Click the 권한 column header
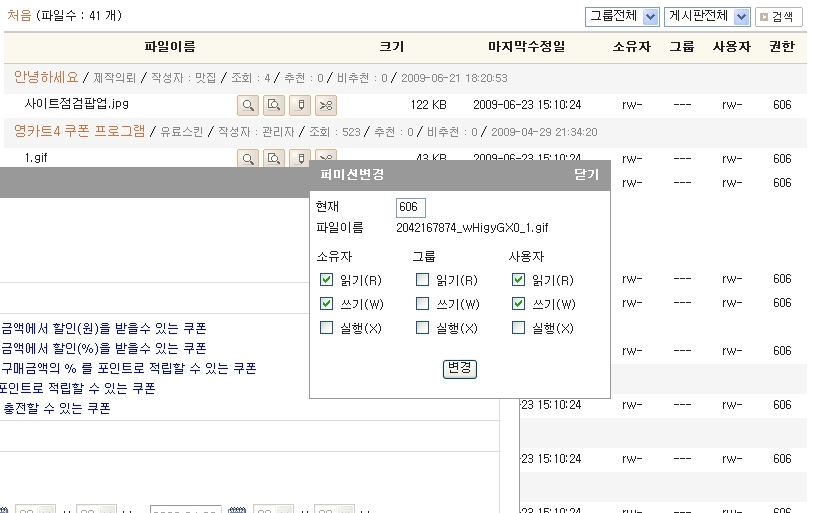The width and height of the screenshot is (816, 513). (782, 46)
